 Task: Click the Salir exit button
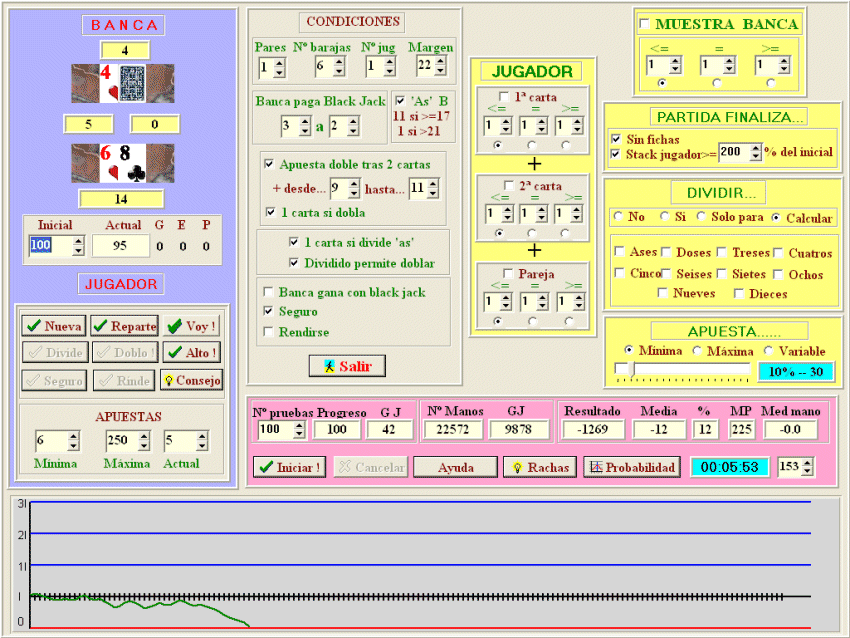point(348,366)
